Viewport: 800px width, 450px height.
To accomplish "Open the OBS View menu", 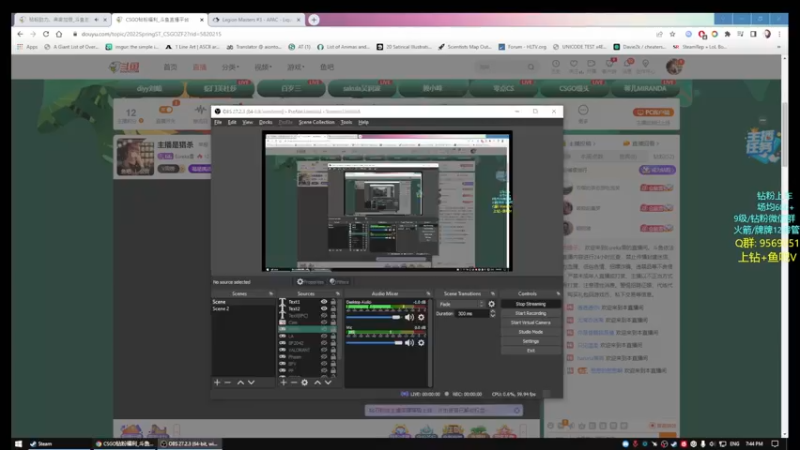I will [247, 122].
